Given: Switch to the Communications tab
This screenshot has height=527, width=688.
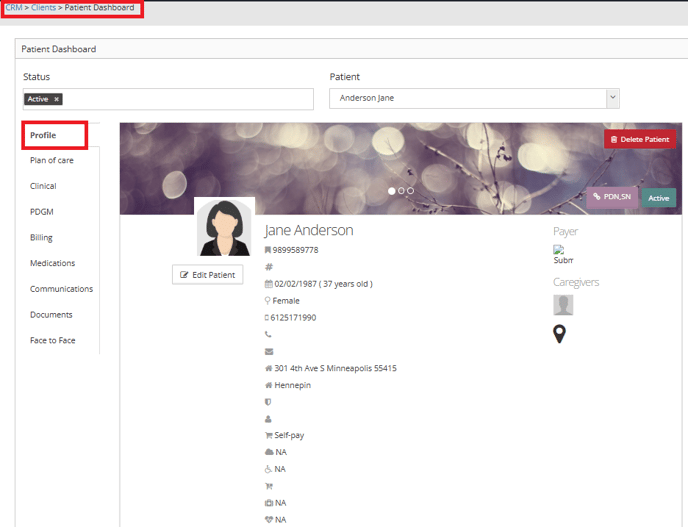Looking at the screenshot, I should [61, 289].
